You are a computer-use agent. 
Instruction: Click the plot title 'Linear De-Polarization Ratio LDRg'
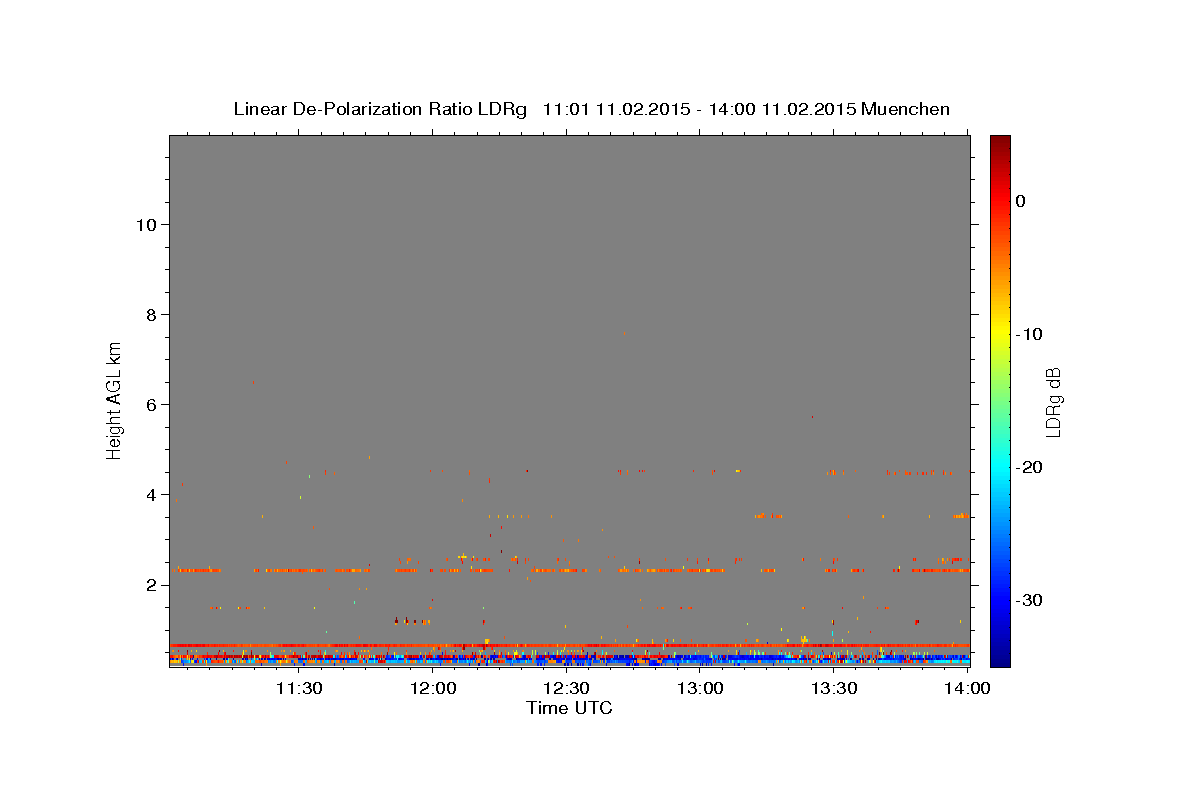point(380,109)
